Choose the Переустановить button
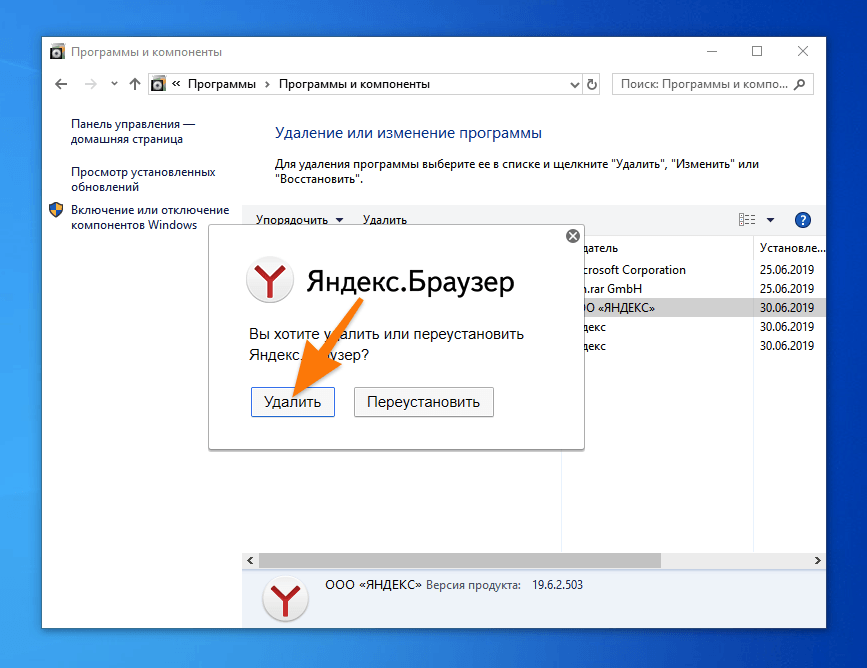Image resolution: width=867 pixels, height=668 pixels. 424,401
